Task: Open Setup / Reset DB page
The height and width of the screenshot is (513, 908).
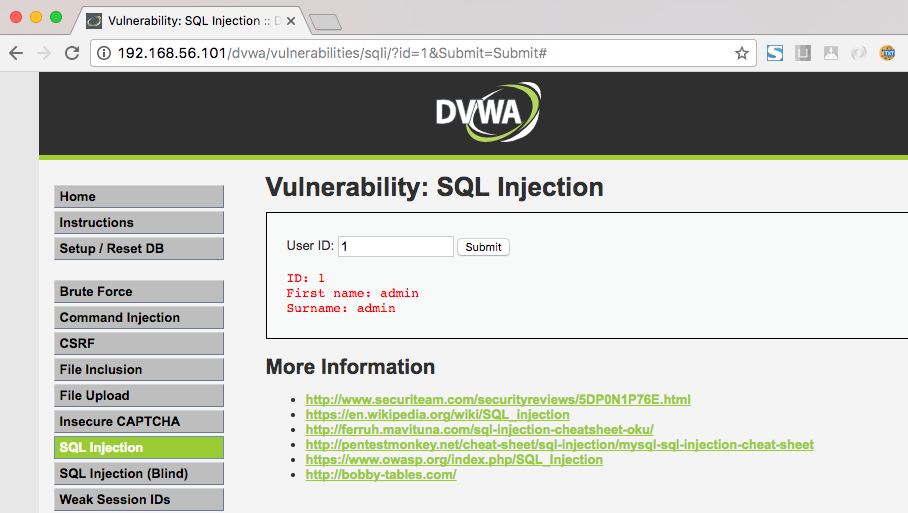Action: pyautogui.click(x=139, y=249)
